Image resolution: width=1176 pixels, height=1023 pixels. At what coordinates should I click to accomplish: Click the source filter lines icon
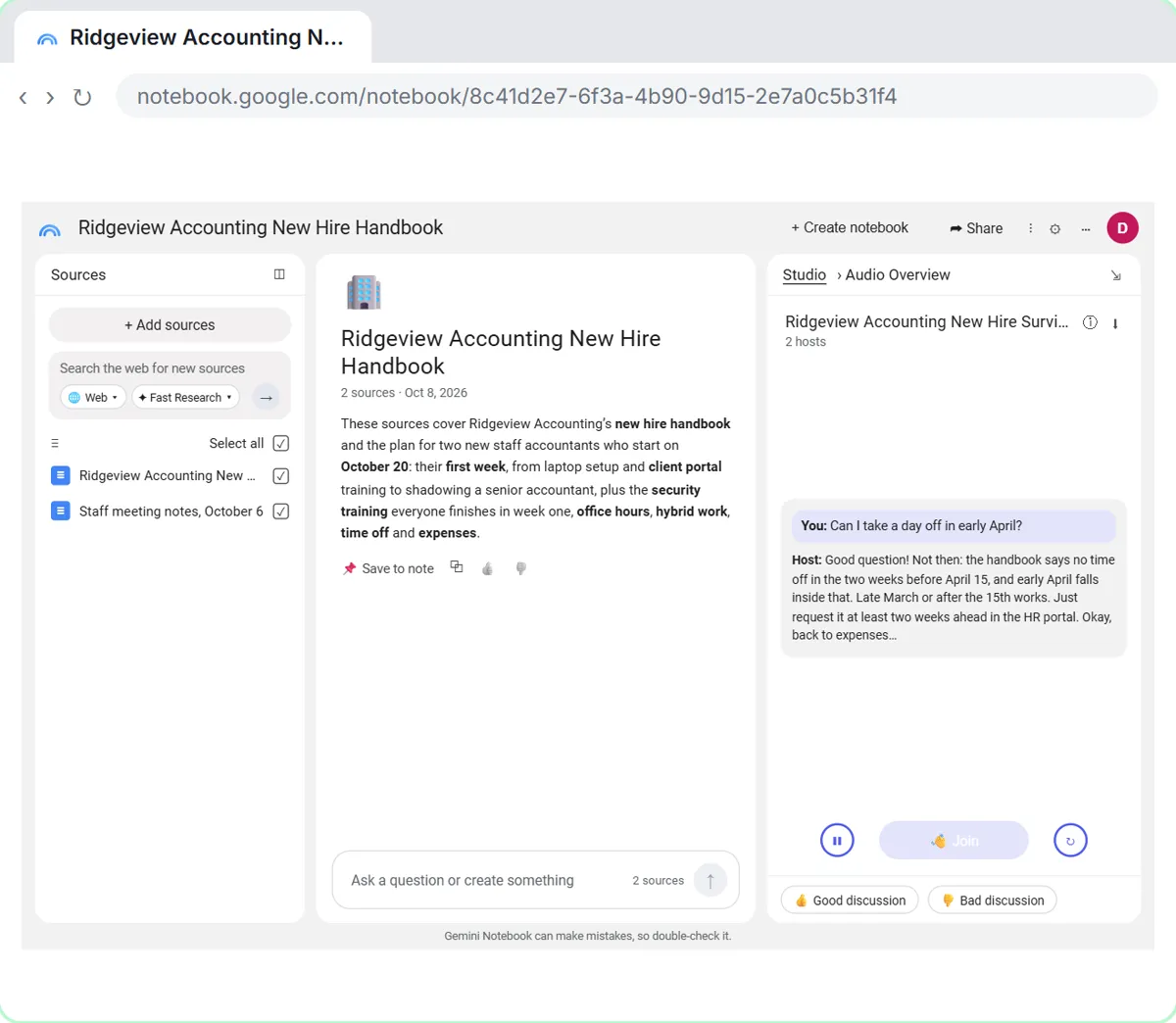pos(55,444)
